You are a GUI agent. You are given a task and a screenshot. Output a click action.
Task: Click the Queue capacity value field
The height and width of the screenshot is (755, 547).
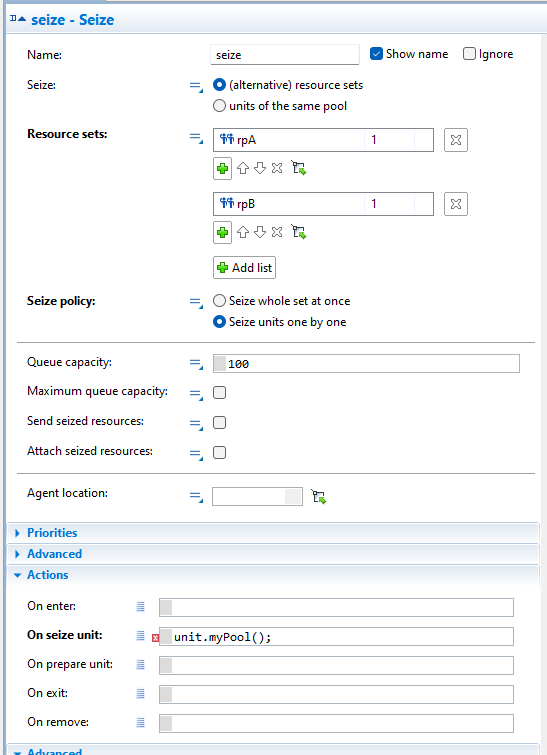[366, 364]
